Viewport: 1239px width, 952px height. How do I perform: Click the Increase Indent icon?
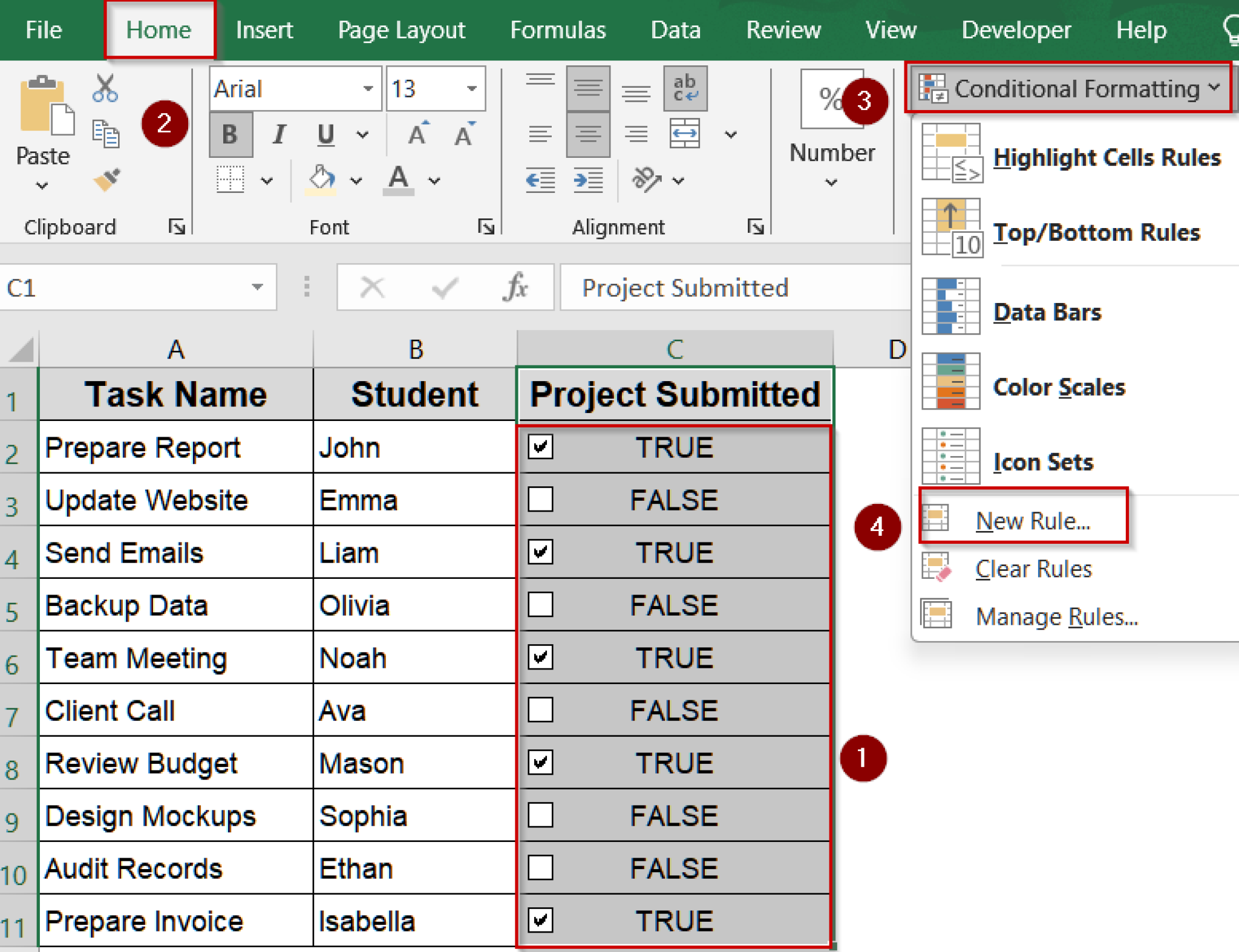[587, 180]
